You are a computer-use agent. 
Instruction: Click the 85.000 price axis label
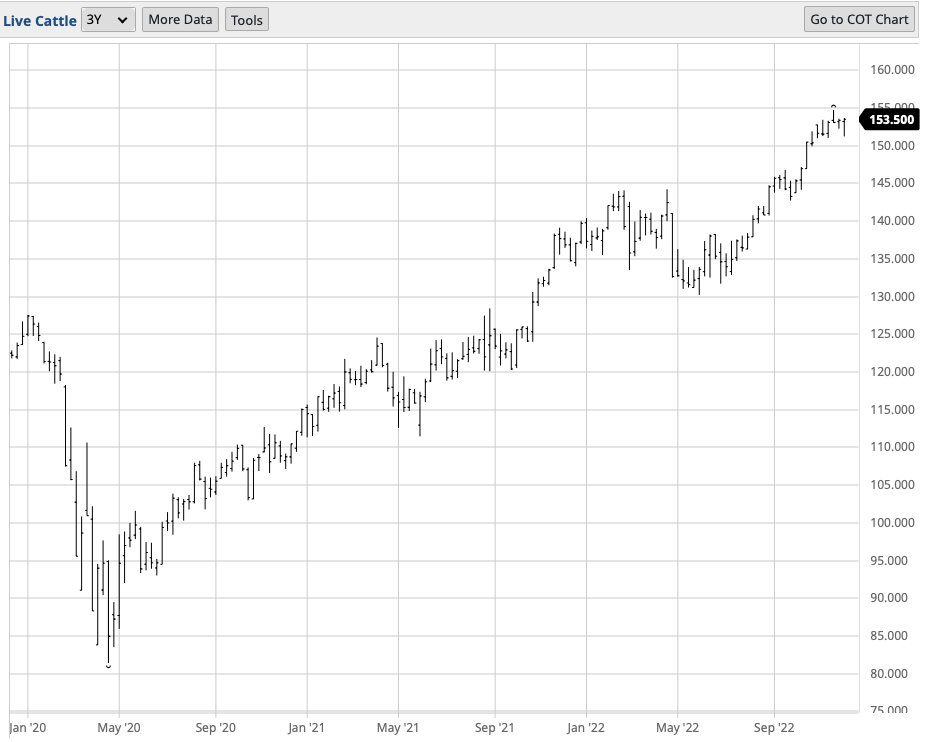(x=888, y=635)
